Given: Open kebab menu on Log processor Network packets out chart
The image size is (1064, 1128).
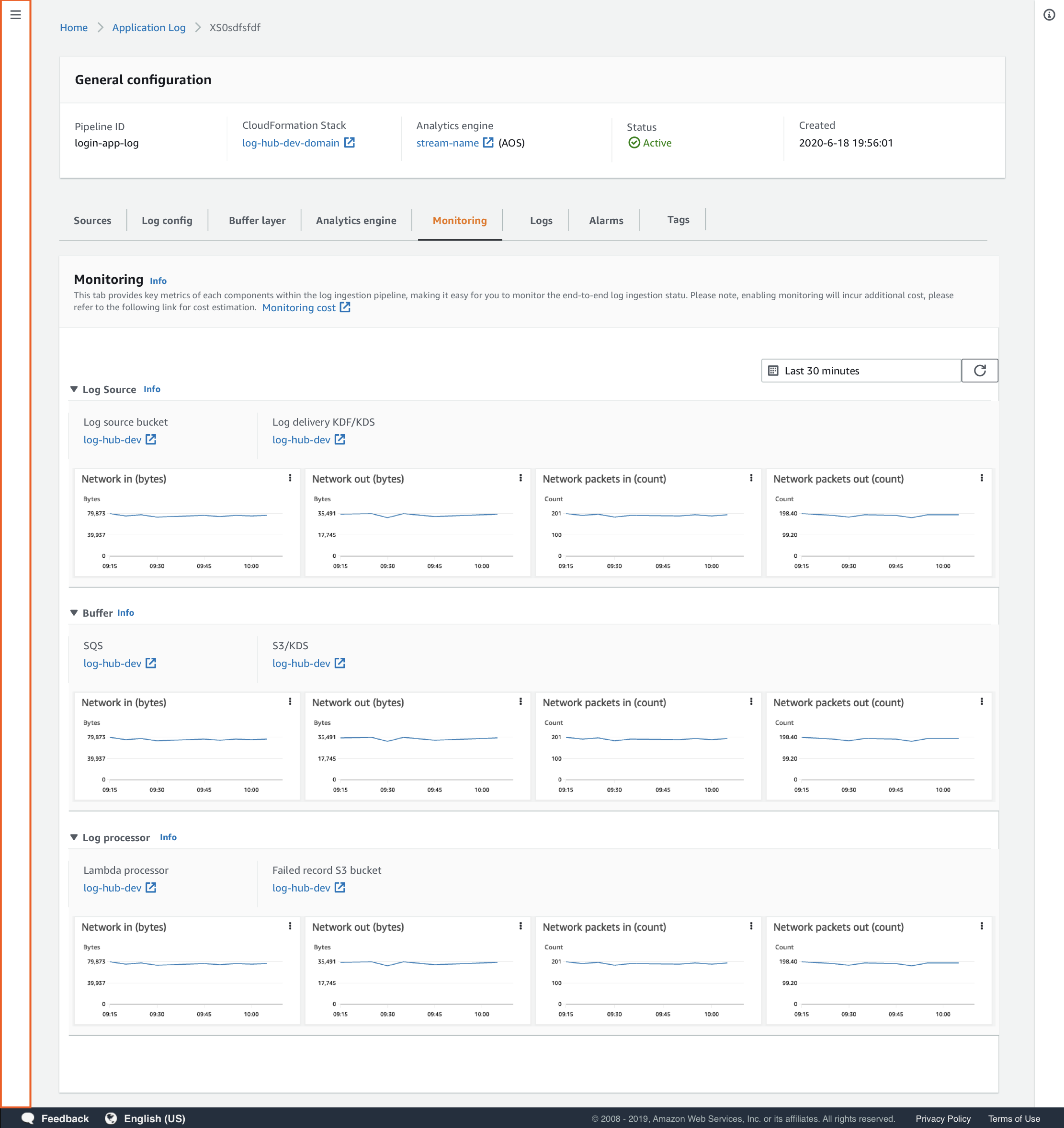Looking at the screenshot, I should coord(982,926).
